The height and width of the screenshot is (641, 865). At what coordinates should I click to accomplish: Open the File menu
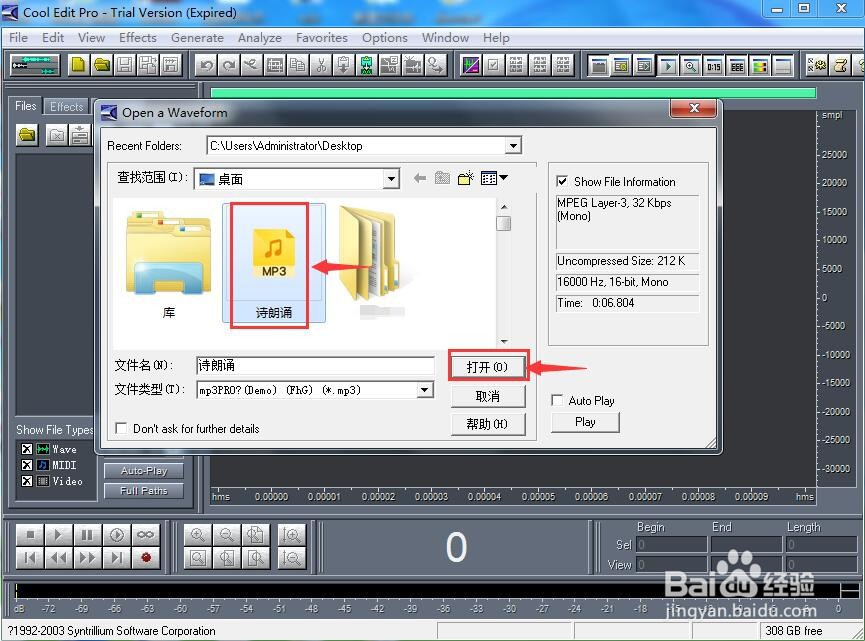click(x=18, y=38)
